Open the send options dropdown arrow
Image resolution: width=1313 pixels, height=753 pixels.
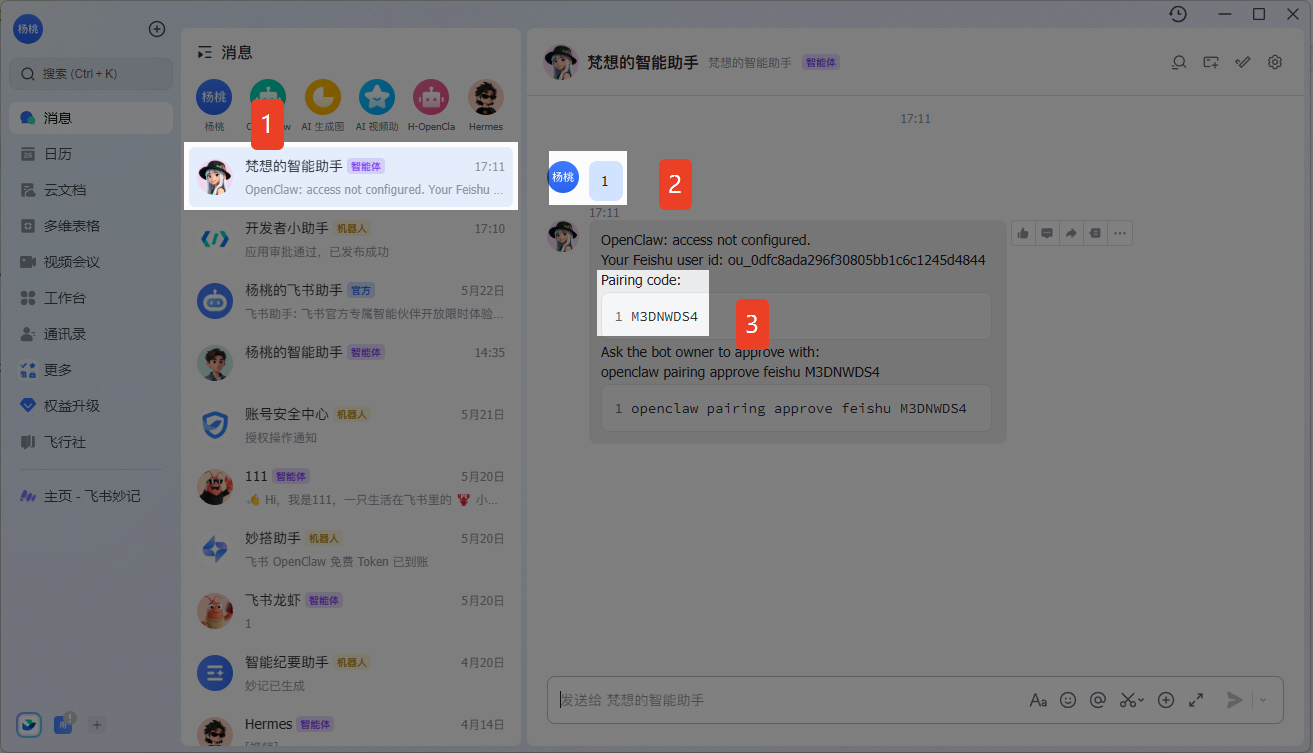pyautogui.click(x=1263, y=700)
